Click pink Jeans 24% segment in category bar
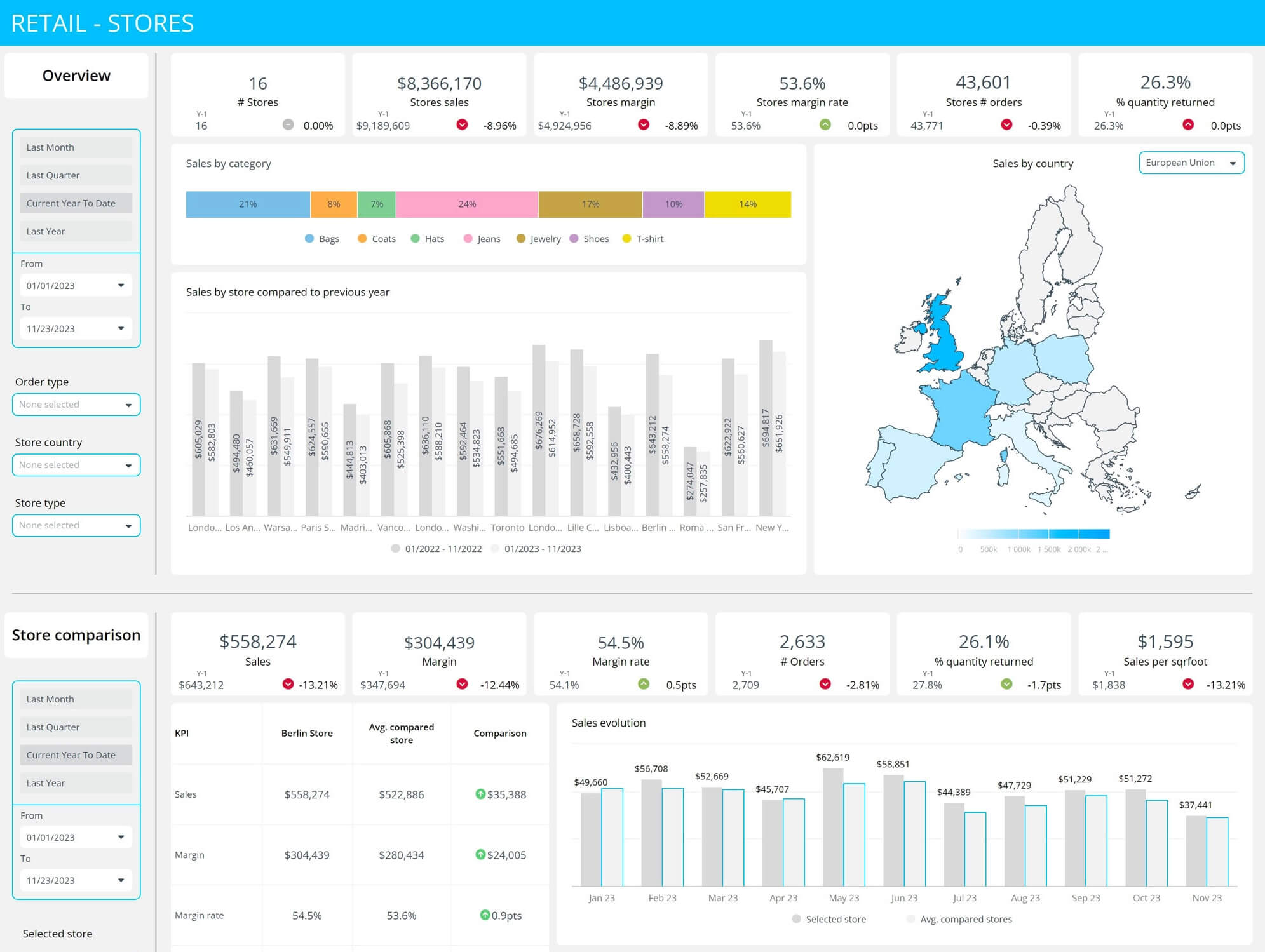Viewport: 1265px width, 952px height. click(x=467, y=204)
